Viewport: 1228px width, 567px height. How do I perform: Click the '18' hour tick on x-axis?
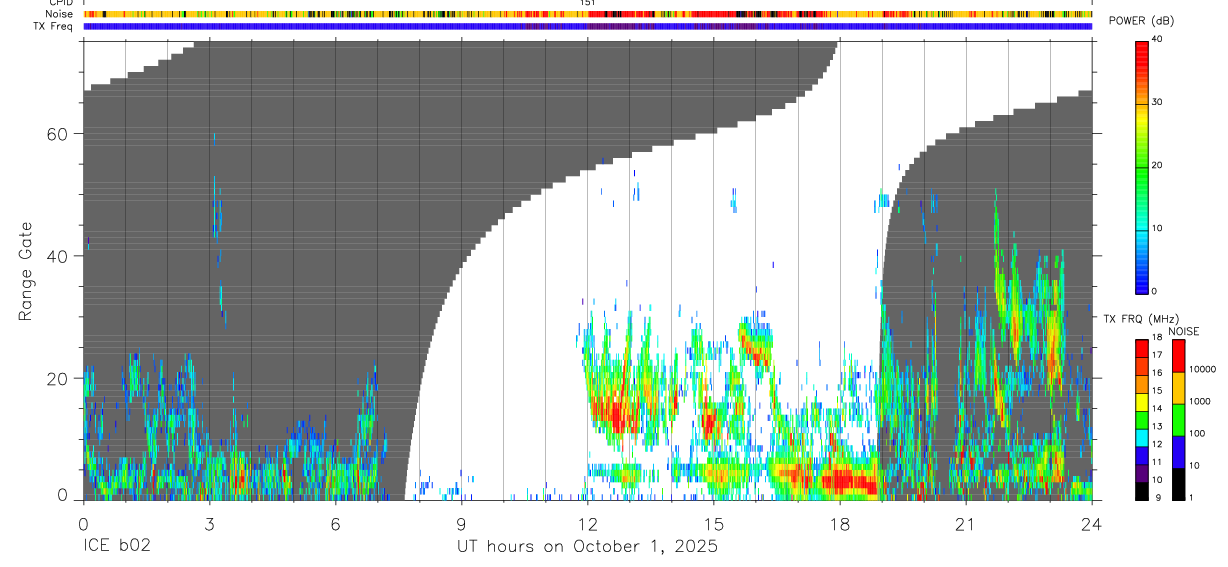[x=840, y=523]
